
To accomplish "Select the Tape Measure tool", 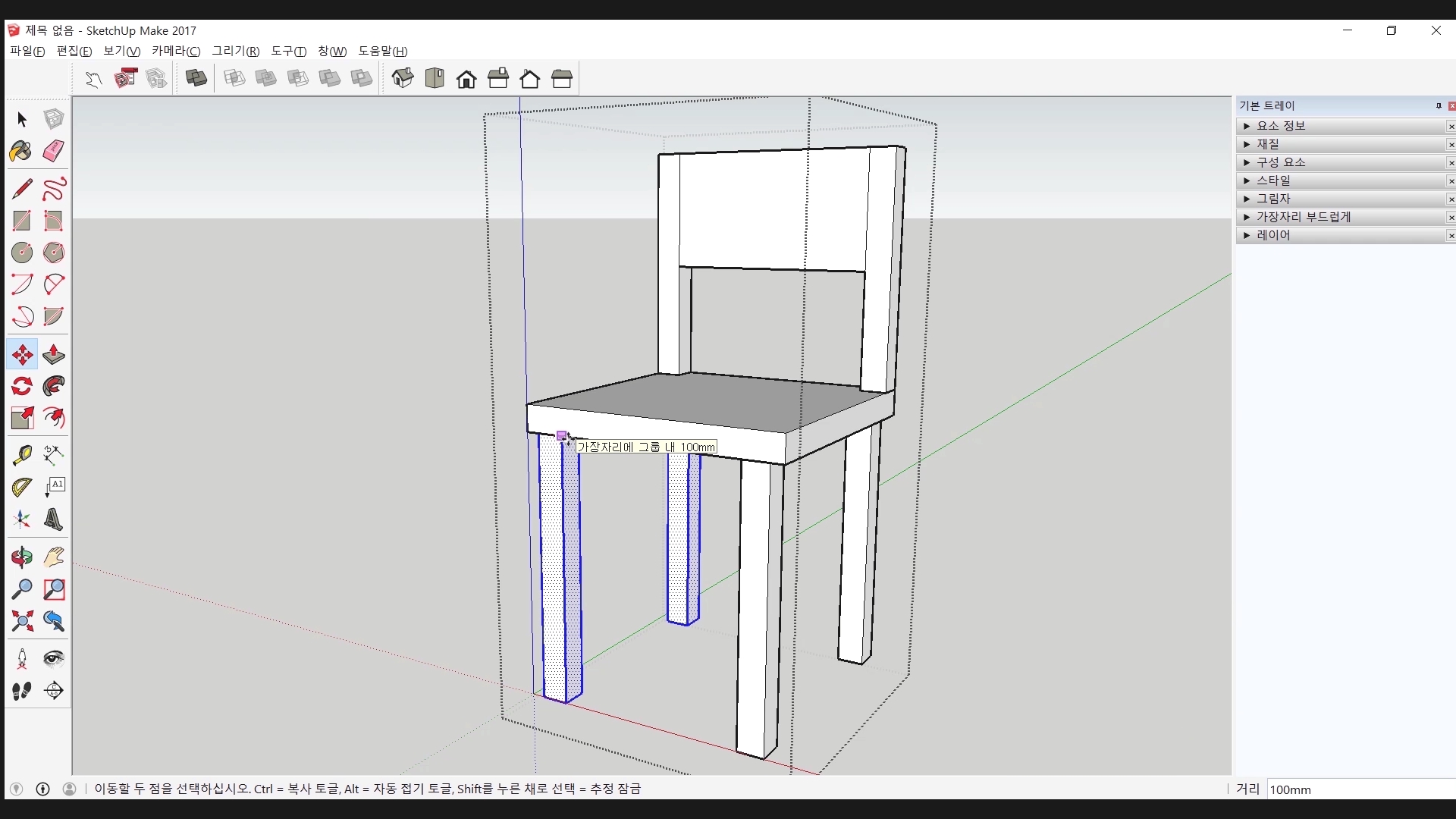I will pyautogui.click(x=21, y=454).
